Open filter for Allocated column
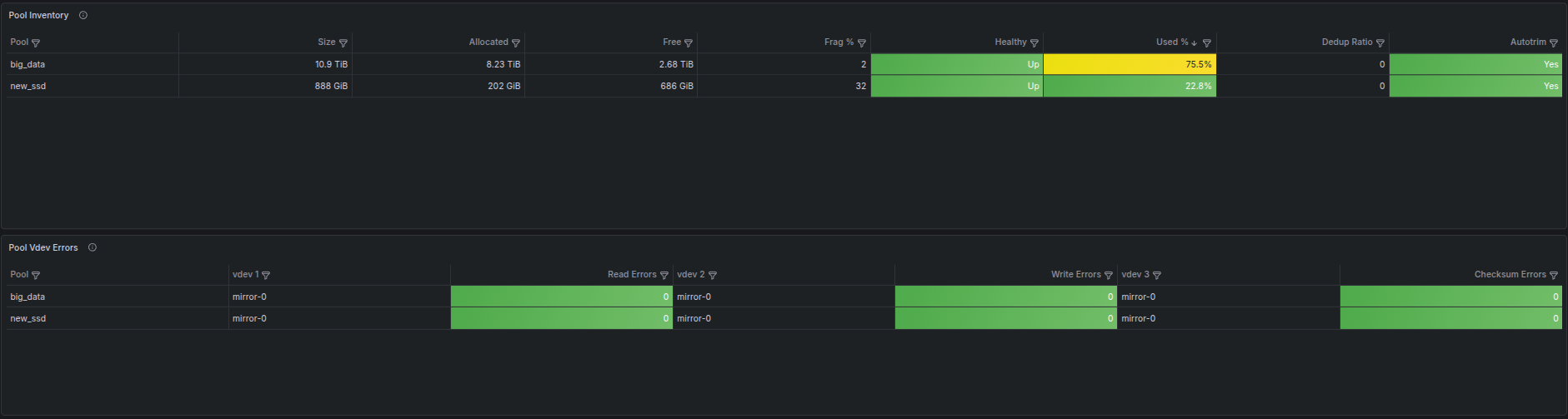This screenshot has width=1568, height=419. point(516,42)
